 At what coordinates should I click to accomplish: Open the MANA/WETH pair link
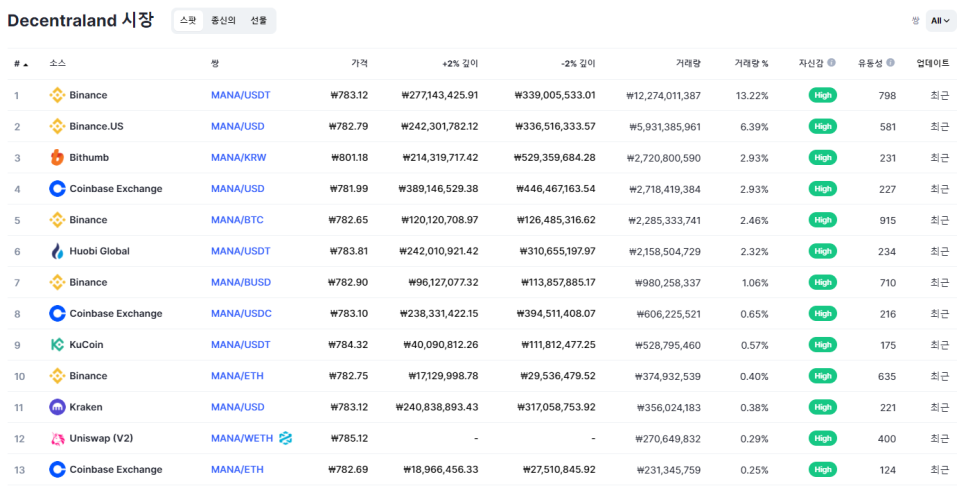242,439
